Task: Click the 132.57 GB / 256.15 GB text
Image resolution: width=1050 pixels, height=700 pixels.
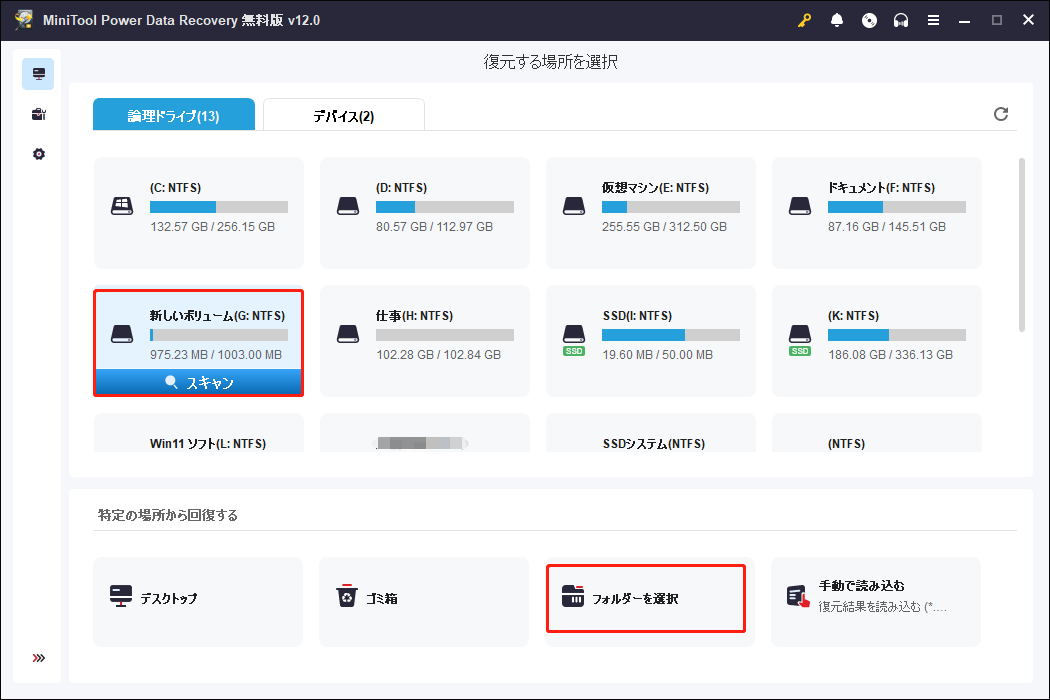Action: (212, 226)
